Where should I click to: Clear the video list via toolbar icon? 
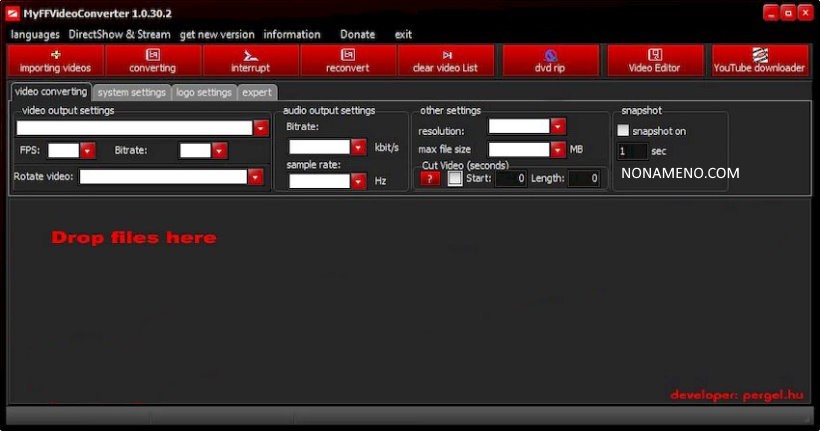(445, 55)
